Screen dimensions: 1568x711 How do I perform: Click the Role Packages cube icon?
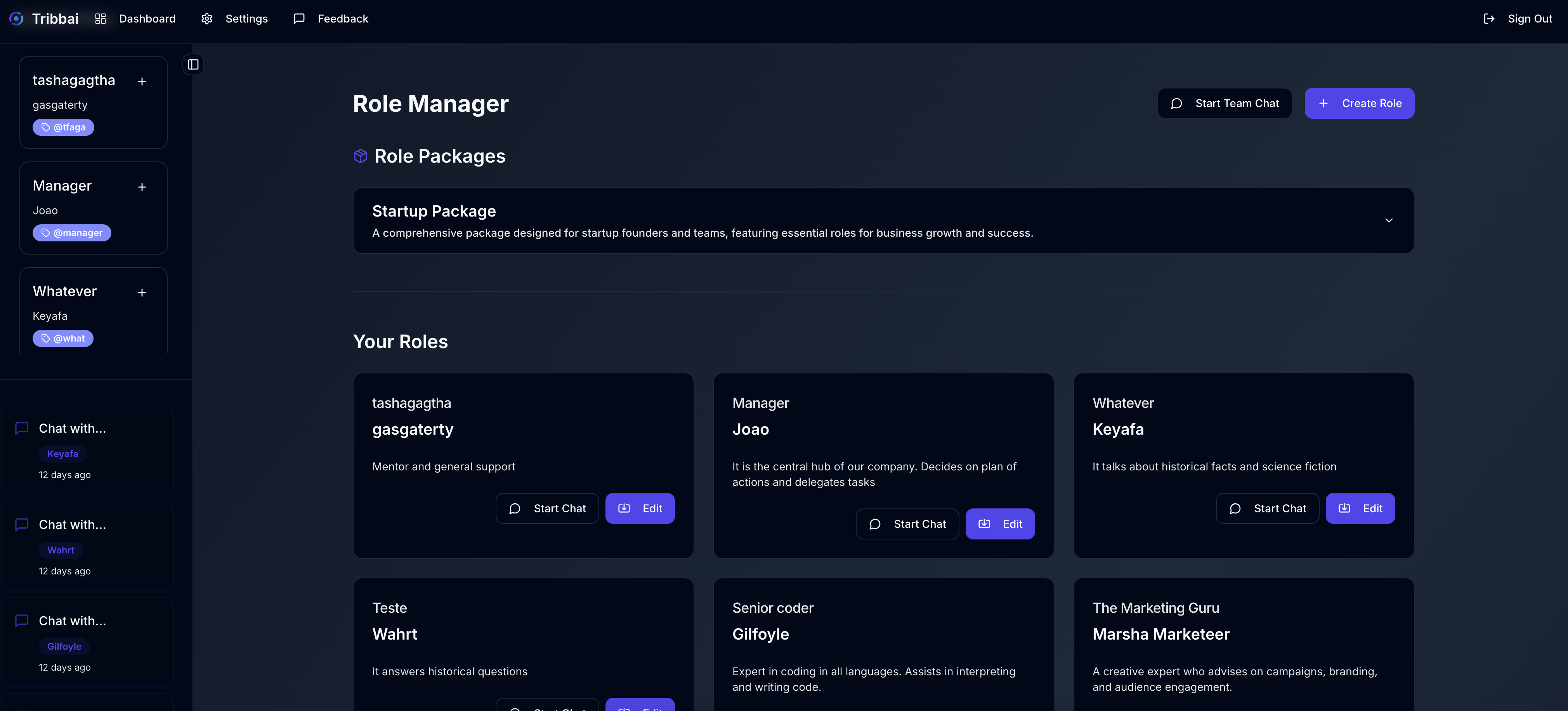[x=360, y=156]
